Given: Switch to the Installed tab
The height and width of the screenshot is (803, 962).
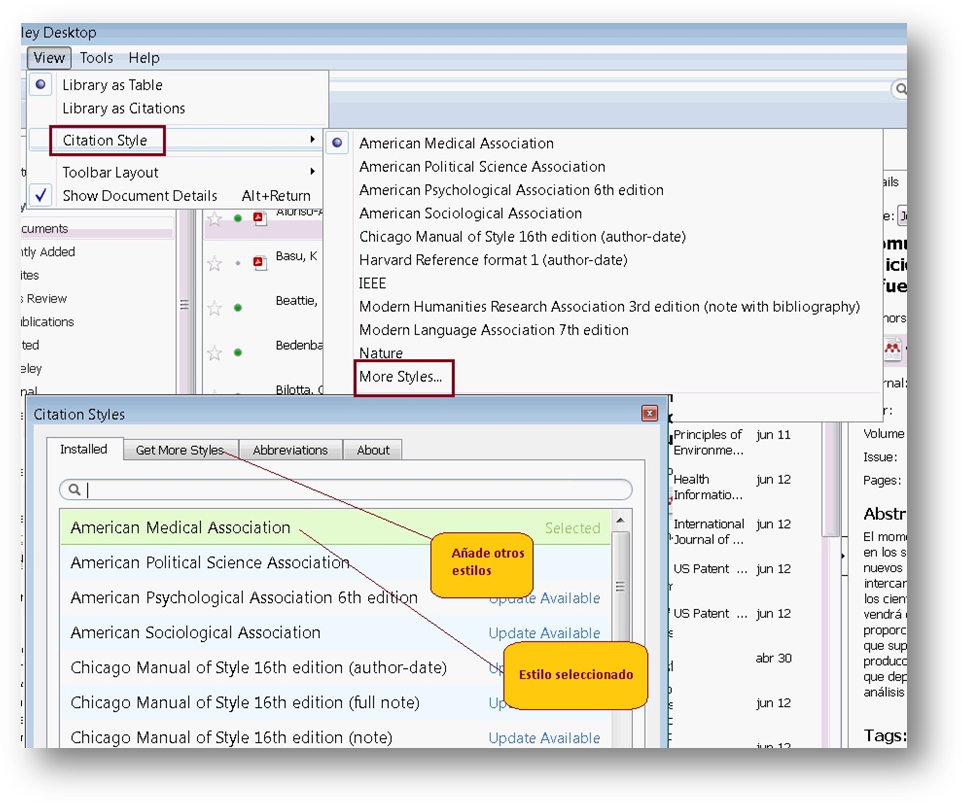Looking at the screenshot, I should pyautogui.click(x=84, y=449).
